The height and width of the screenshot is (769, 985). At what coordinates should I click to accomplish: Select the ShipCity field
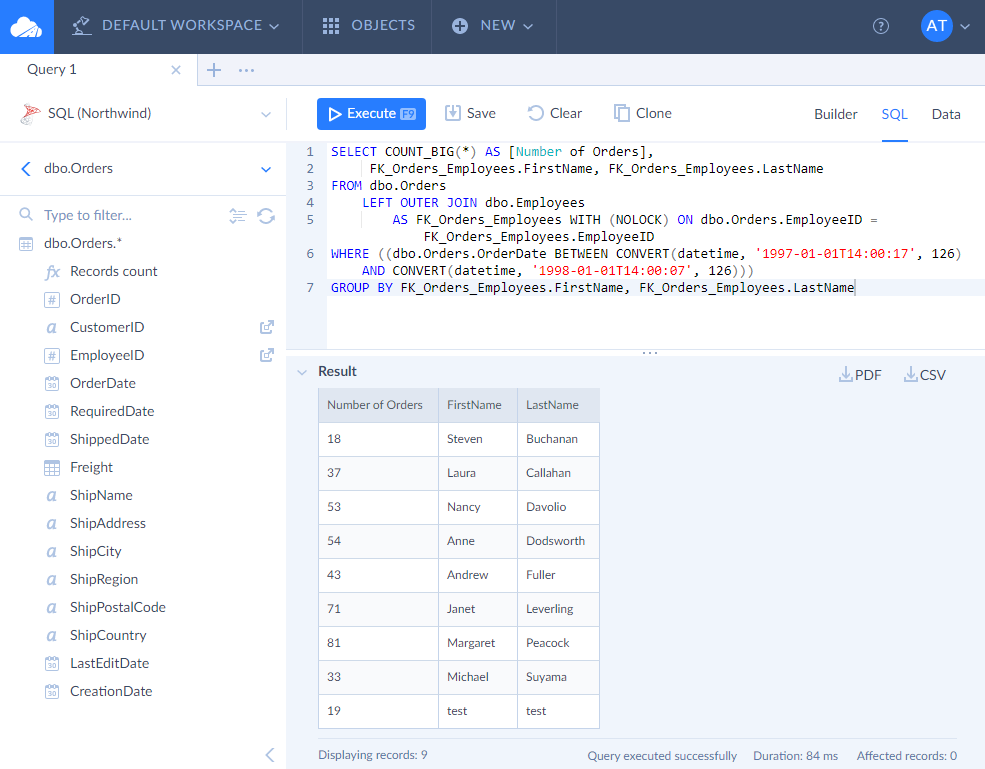(95, 552)
